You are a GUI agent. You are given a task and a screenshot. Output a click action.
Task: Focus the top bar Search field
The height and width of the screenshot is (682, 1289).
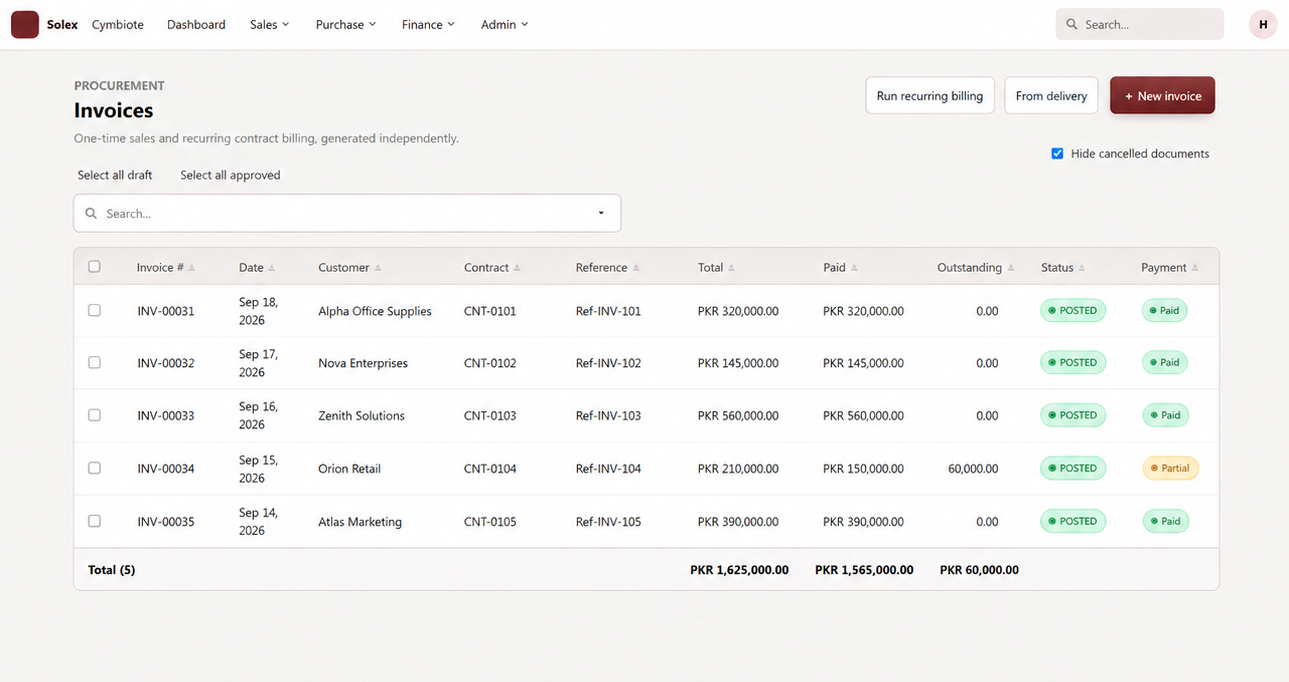1140,24
